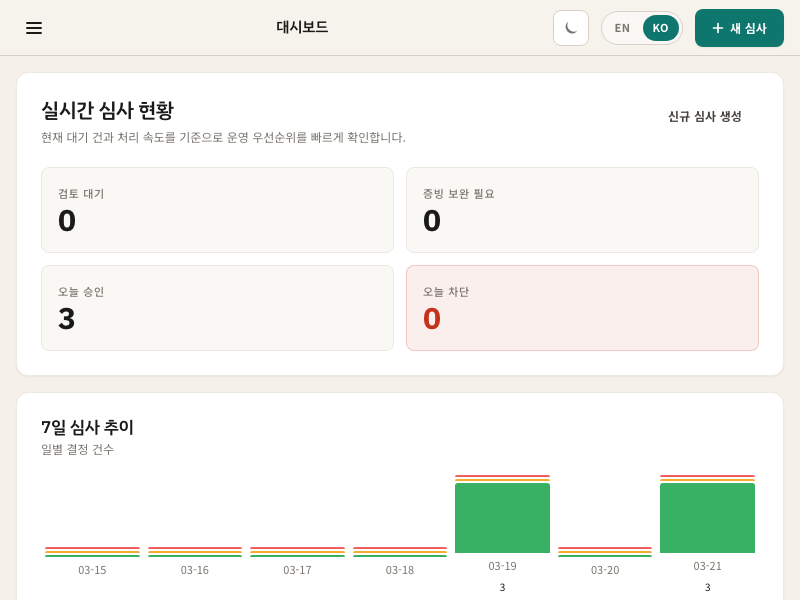Inspect the red 오늘 차단 card
The image size is (800, 600).
tap(582, 307)
